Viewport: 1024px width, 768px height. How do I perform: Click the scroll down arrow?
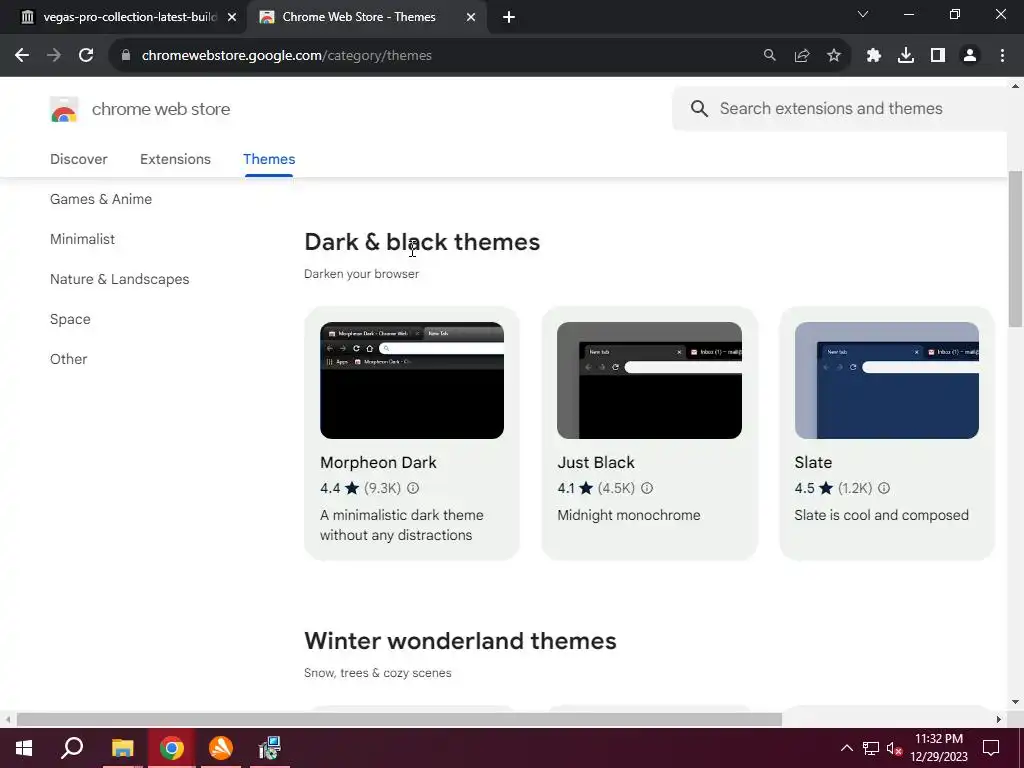(1016, 703)
